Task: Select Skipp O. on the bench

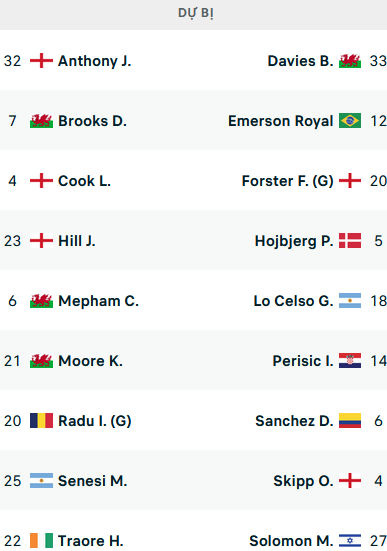Action: [x=303, y=481]
